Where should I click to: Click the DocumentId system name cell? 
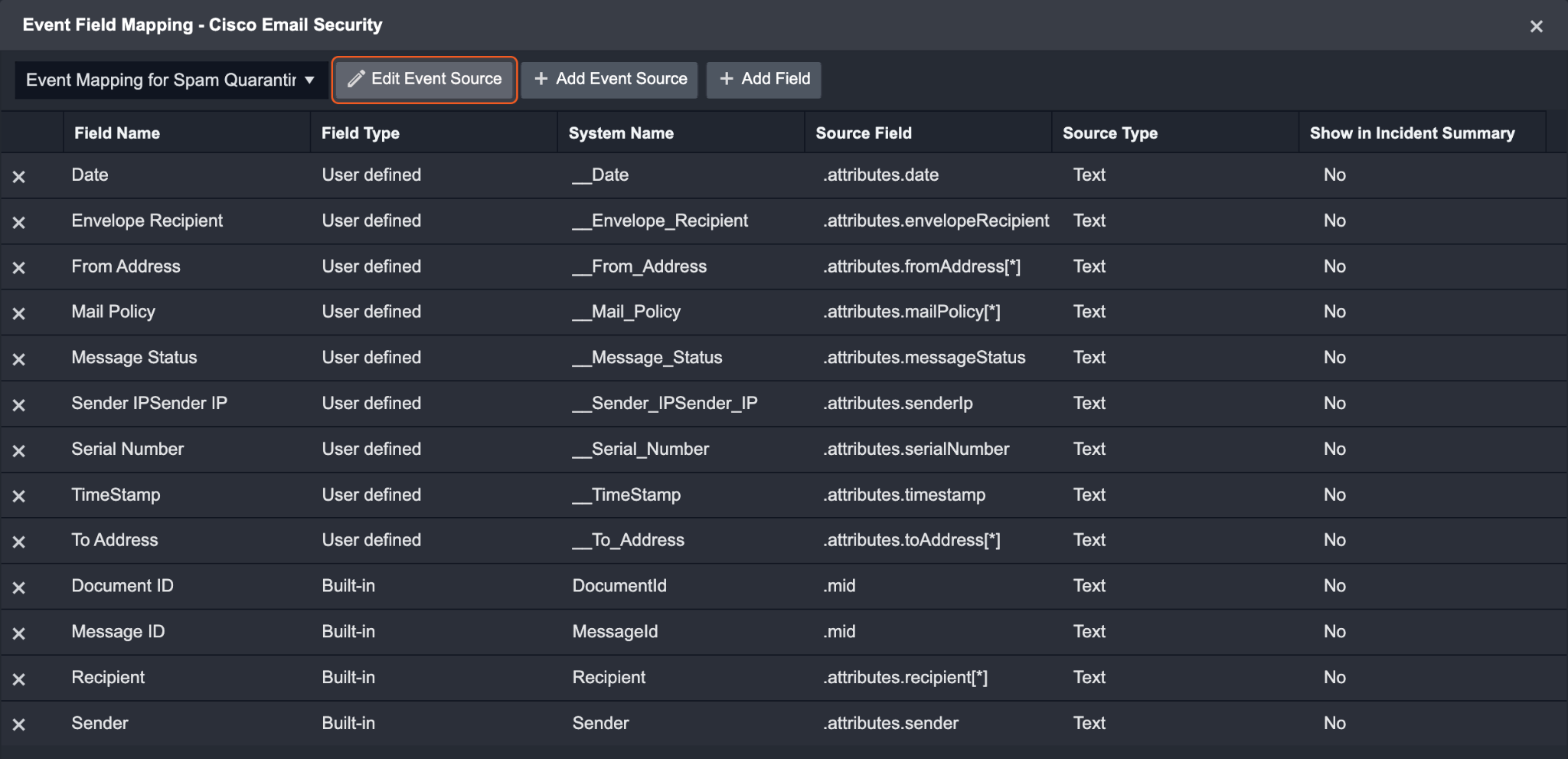[x=619, y=586]
